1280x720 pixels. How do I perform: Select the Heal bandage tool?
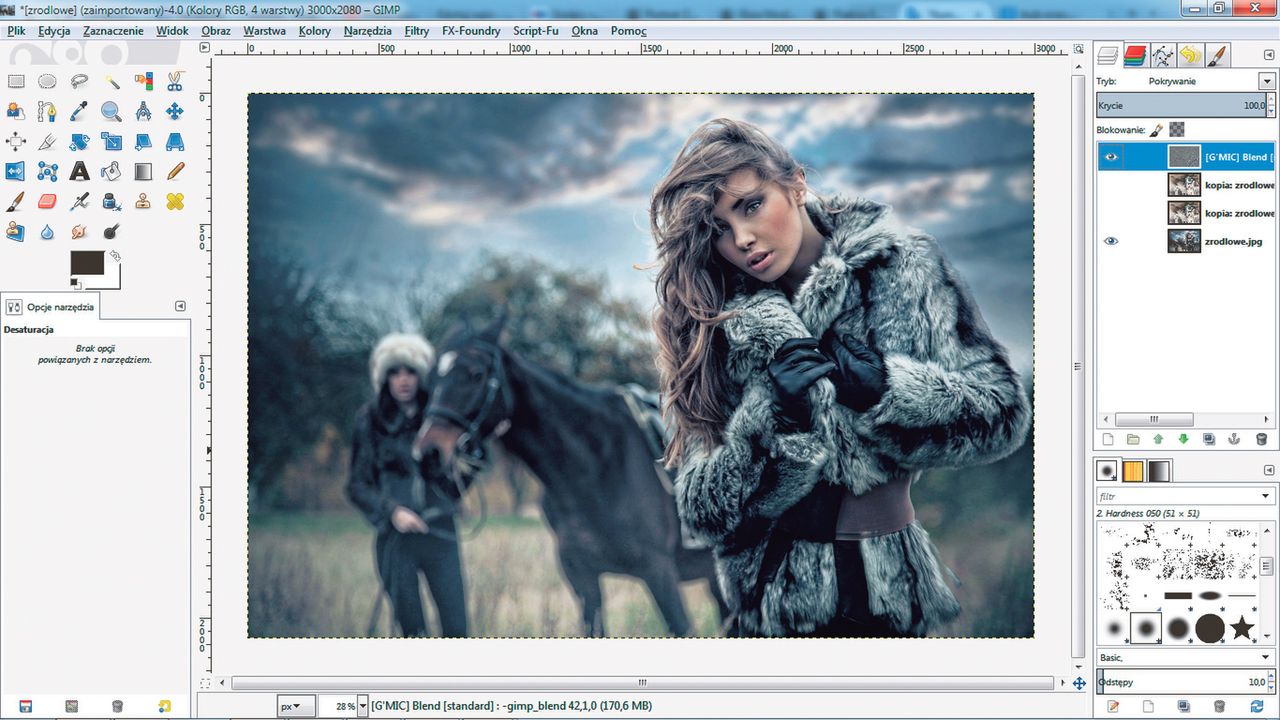click(x=175, y=201)
